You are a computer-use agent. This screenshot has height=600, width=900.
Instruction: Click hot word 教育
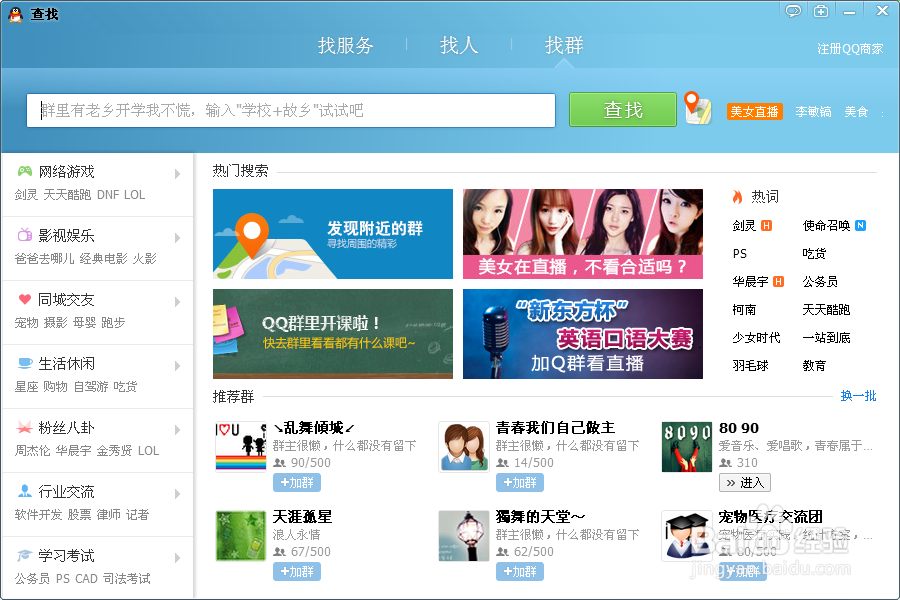coord(814,366)
